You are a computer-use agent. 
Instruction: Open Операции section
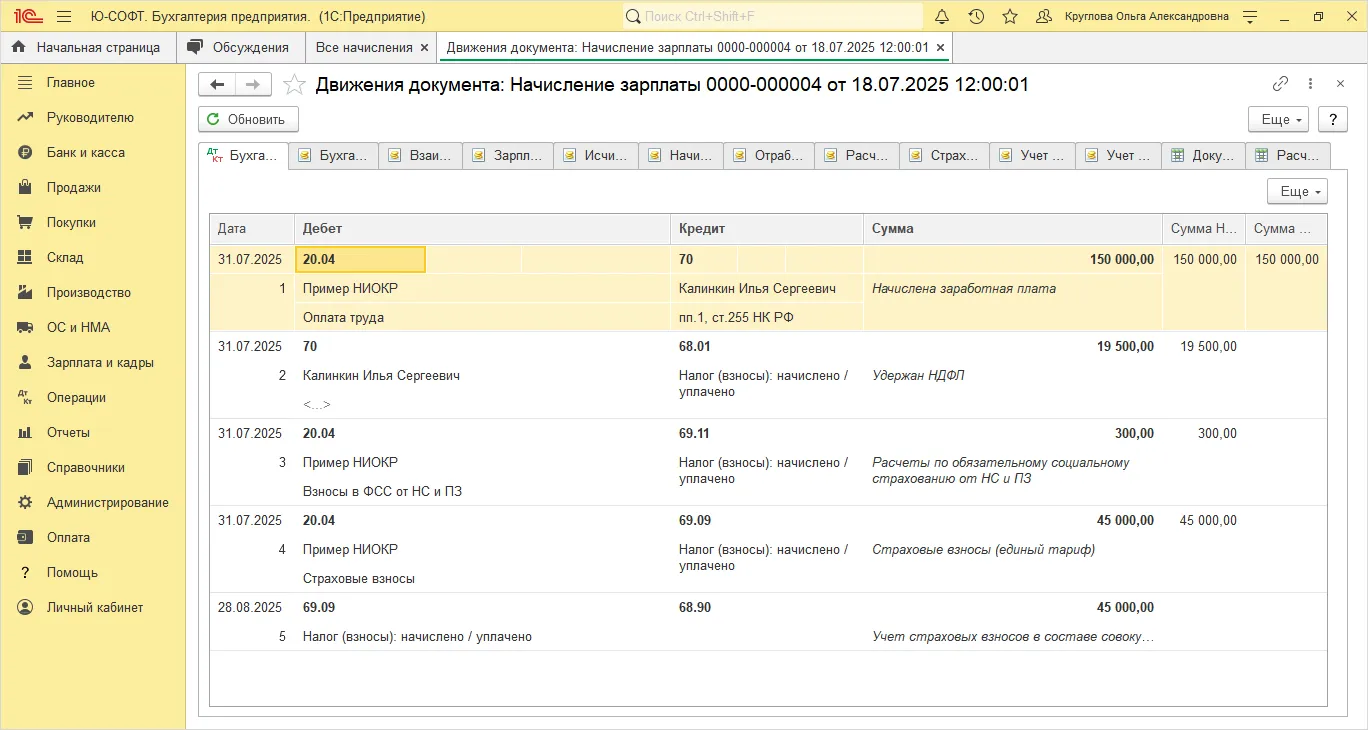(93, 397)
